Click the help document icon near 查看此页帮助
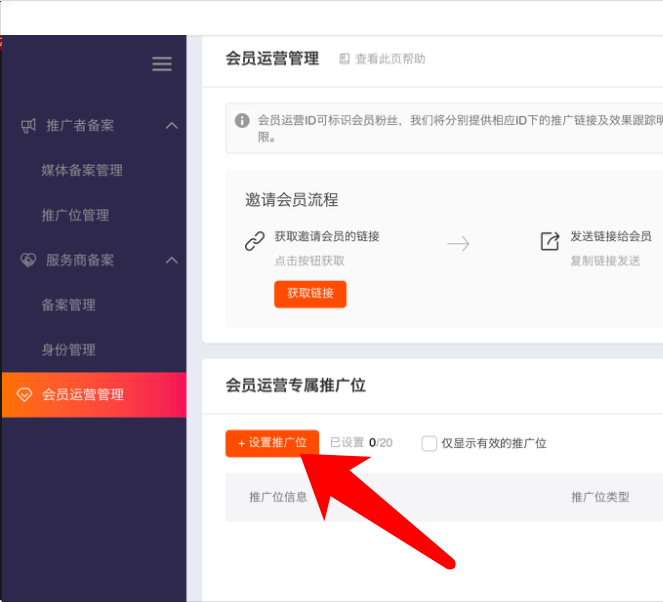Image resolution: width=663 pixels, height=602 pixels. point(344,59)
